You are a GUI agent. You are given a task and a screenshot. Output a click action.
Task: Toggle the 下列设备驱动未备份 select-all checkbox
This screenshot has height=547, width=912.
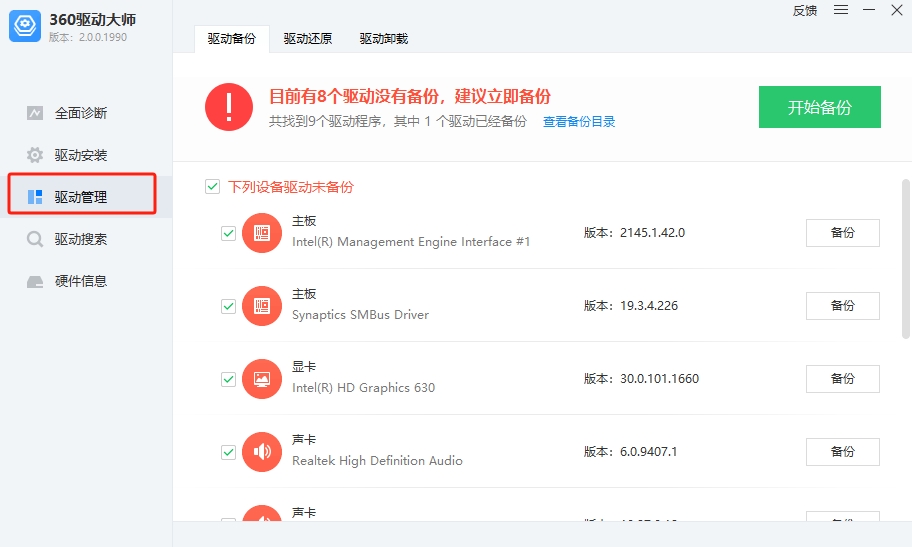(x=212, y=187)
